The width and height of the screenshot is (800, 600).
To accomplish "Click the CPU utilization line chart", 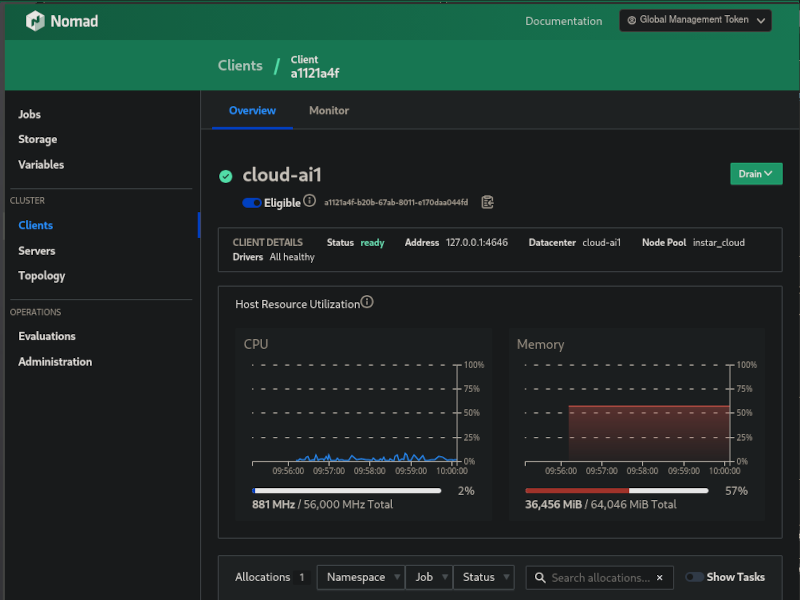I will coord(355,413).
